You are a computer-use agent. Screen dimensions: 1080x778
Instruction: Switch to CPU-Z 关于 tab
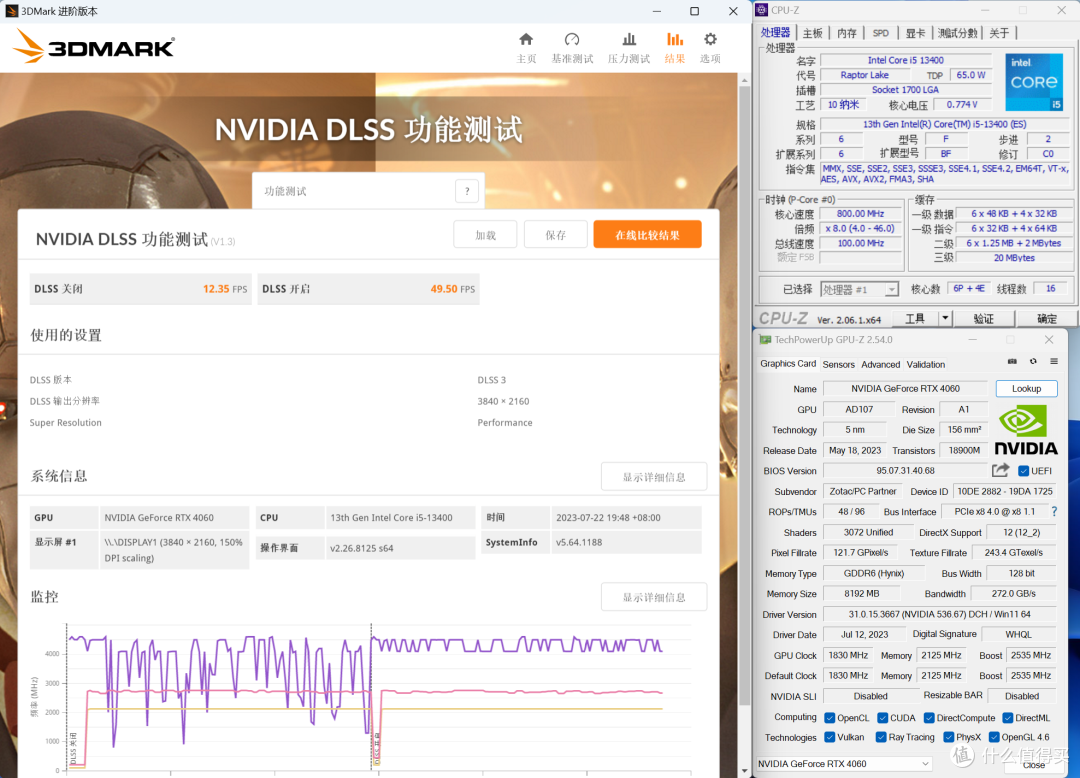[999, 33]
